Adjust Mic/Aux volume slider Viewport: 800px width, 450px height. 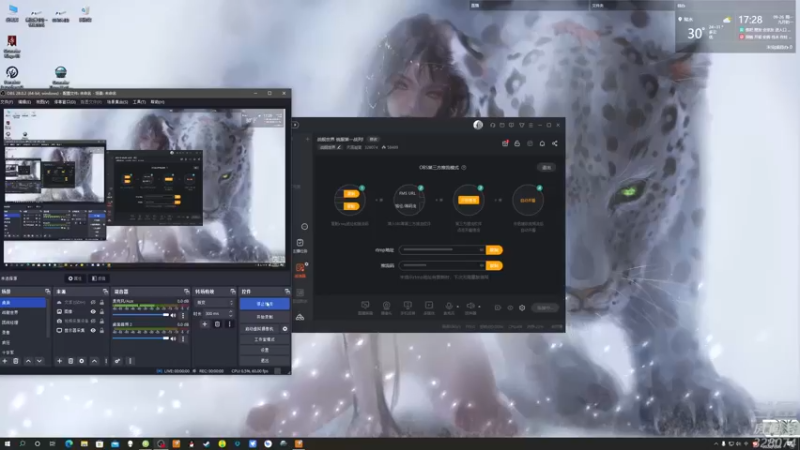pyautogui.click(x=141, y=315)
